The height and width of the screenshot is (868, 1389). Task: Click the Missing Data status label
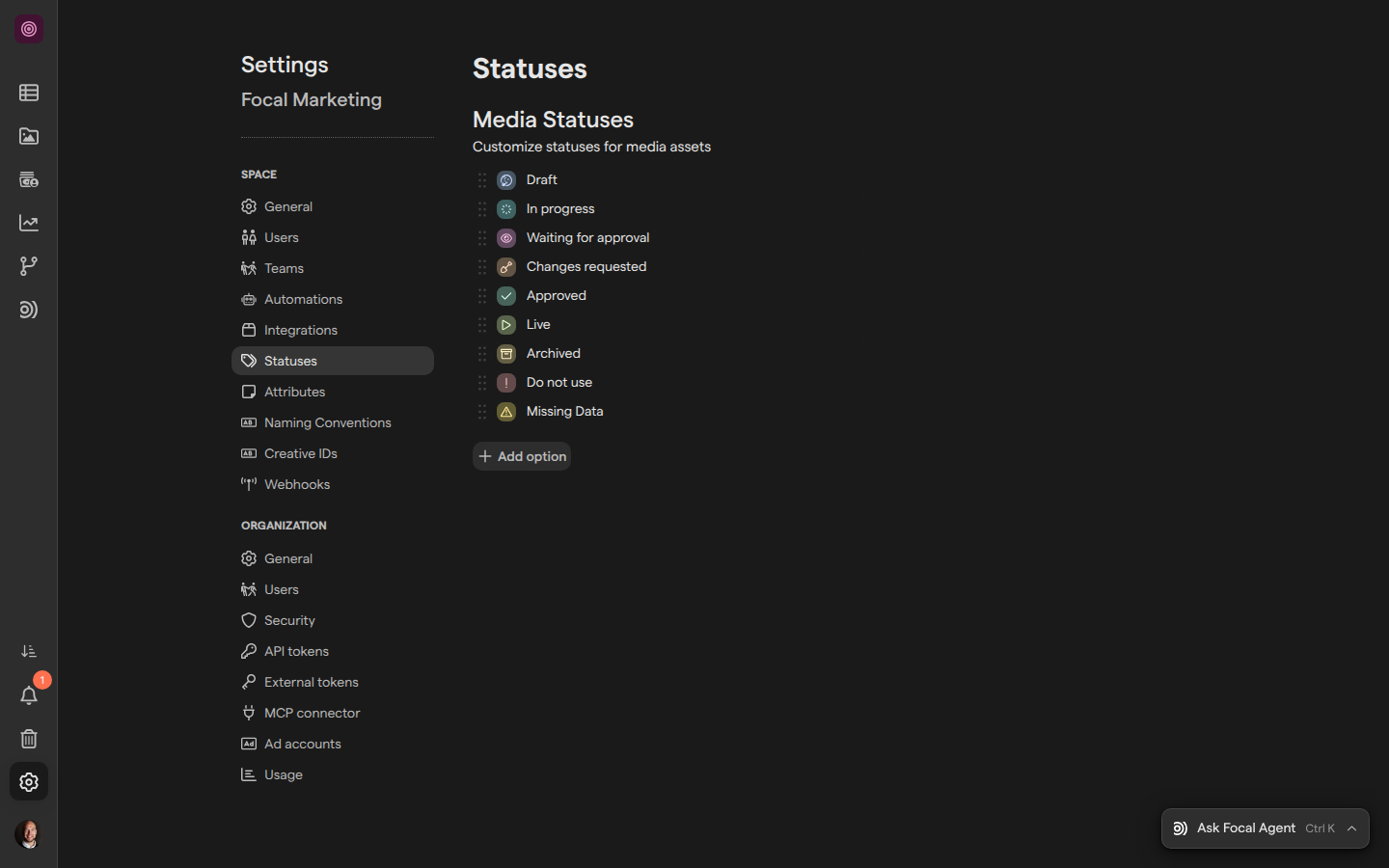[x=565, y=412]
